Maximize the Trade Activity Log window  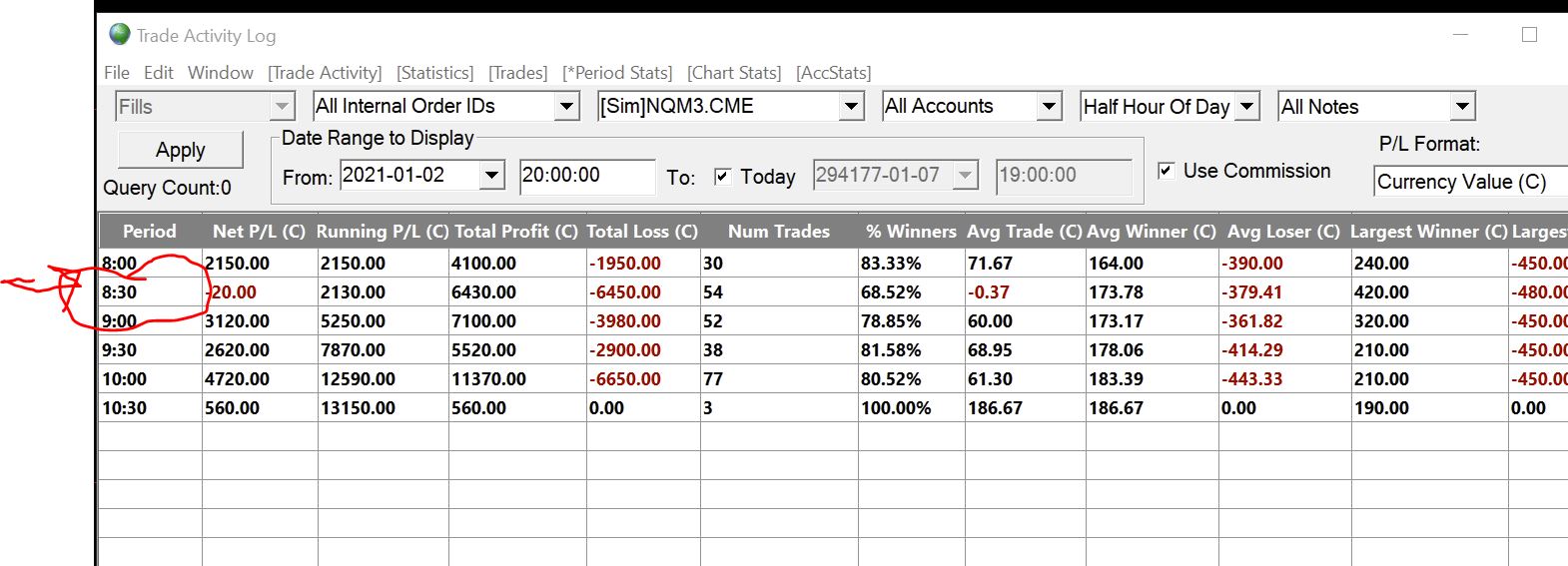pyautogui.click(x=1529, y=35)
